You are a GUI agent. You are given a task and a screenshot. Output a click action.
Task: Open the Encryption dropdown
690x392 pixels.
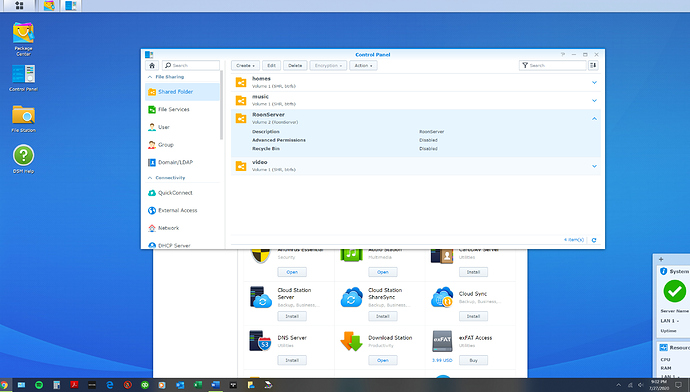click(328, 66)
